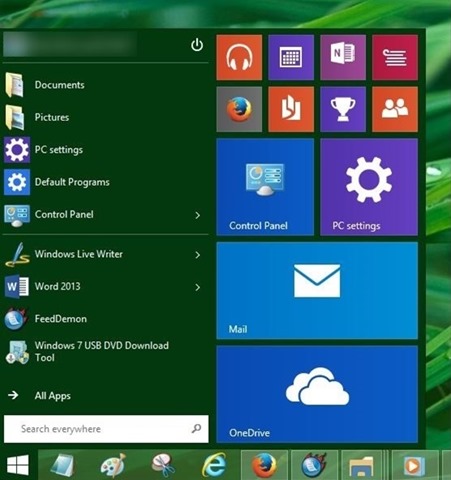Image resolution: width=451 pixels, height=480 pixels.
Task: Click the power button icon
Action: [197, 45]
